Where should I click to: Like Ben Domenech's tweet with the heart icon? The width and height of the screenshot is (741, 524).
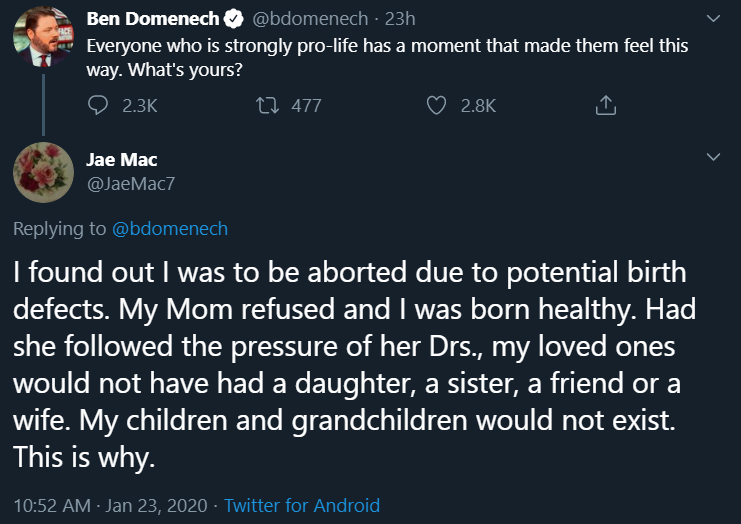pyautogui.click(x=436, y=105)
